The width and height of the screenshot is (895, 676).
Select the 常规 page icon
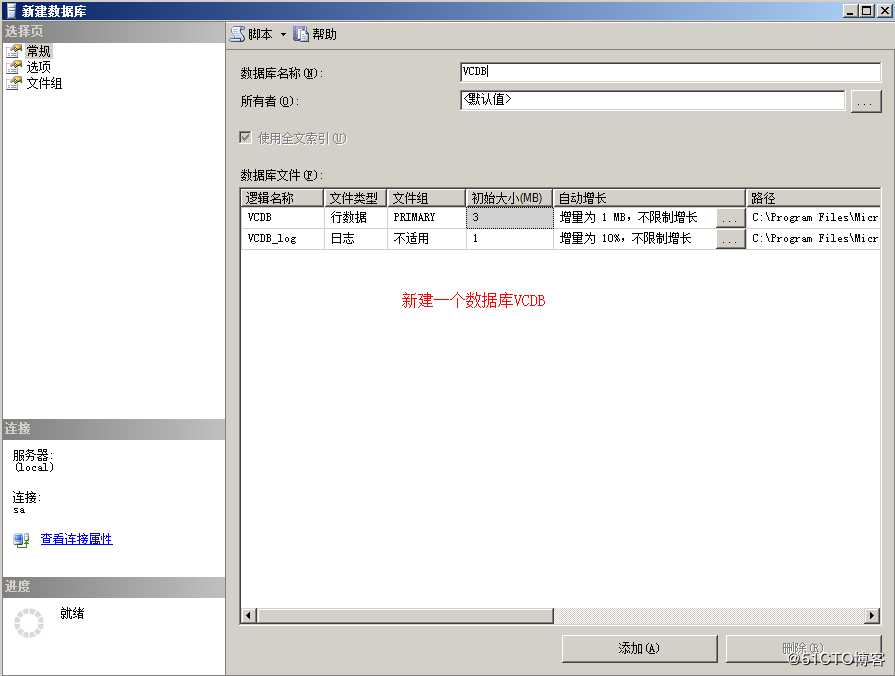14,51
